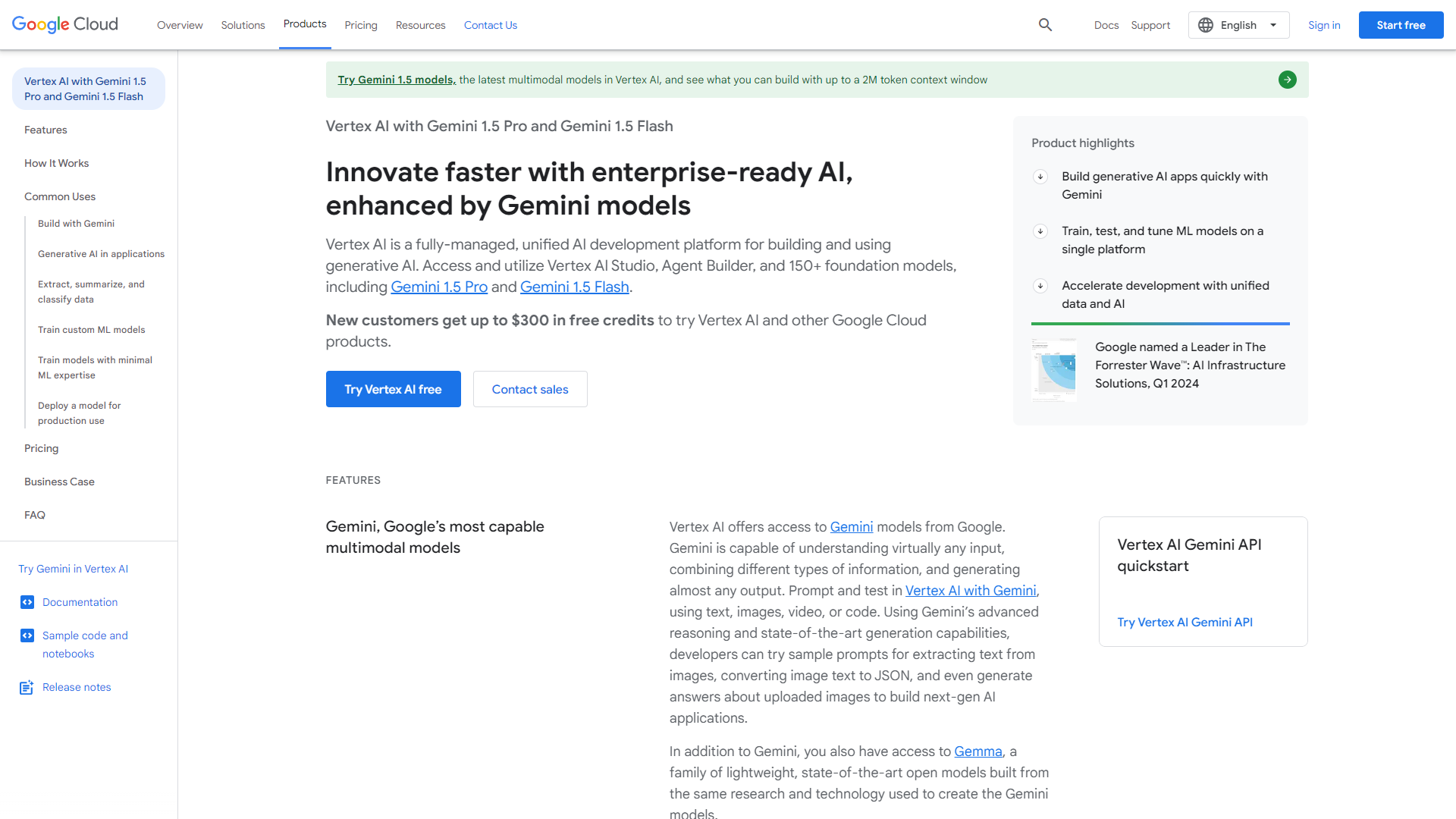
Task: Open the search bar via the magnifier icon
Action: [x=1045, y=24]
